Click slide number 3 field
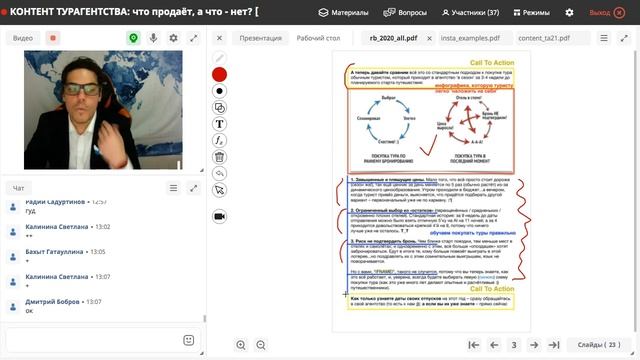 point(514,345)
